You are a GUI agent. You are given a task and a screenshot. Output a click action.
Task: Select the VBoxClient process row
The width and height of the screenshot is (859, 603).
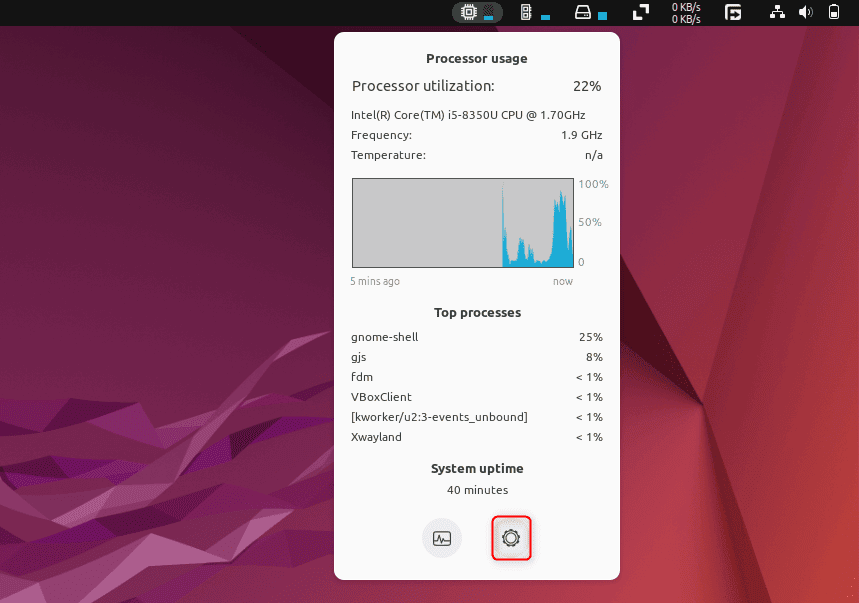click(477, 397)
